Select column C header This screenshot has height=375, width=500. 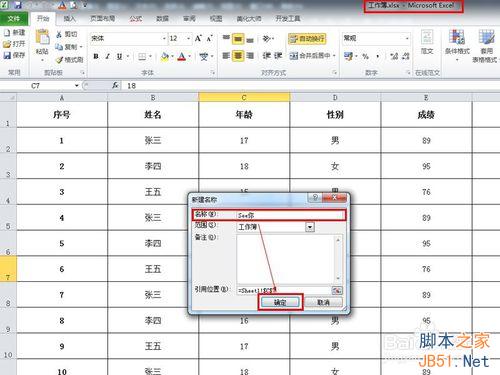point(244,97)
